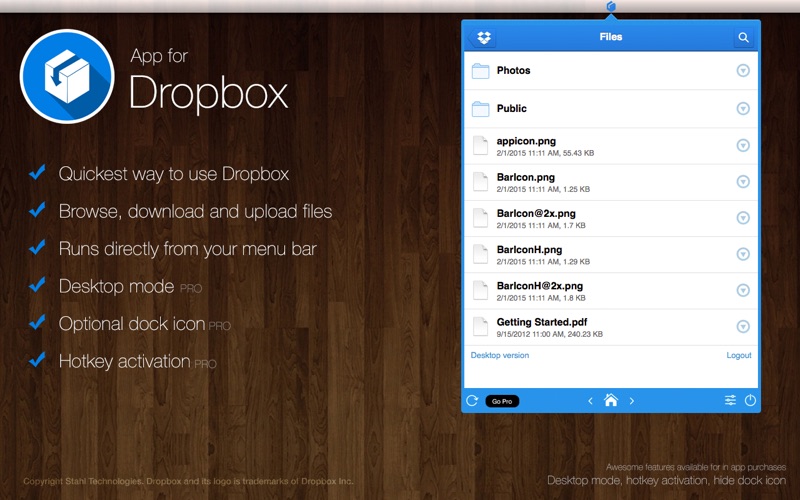Click the Go Pro button
Screen dimensions: 800x500
pyautogui.click(x=502, y=401)
